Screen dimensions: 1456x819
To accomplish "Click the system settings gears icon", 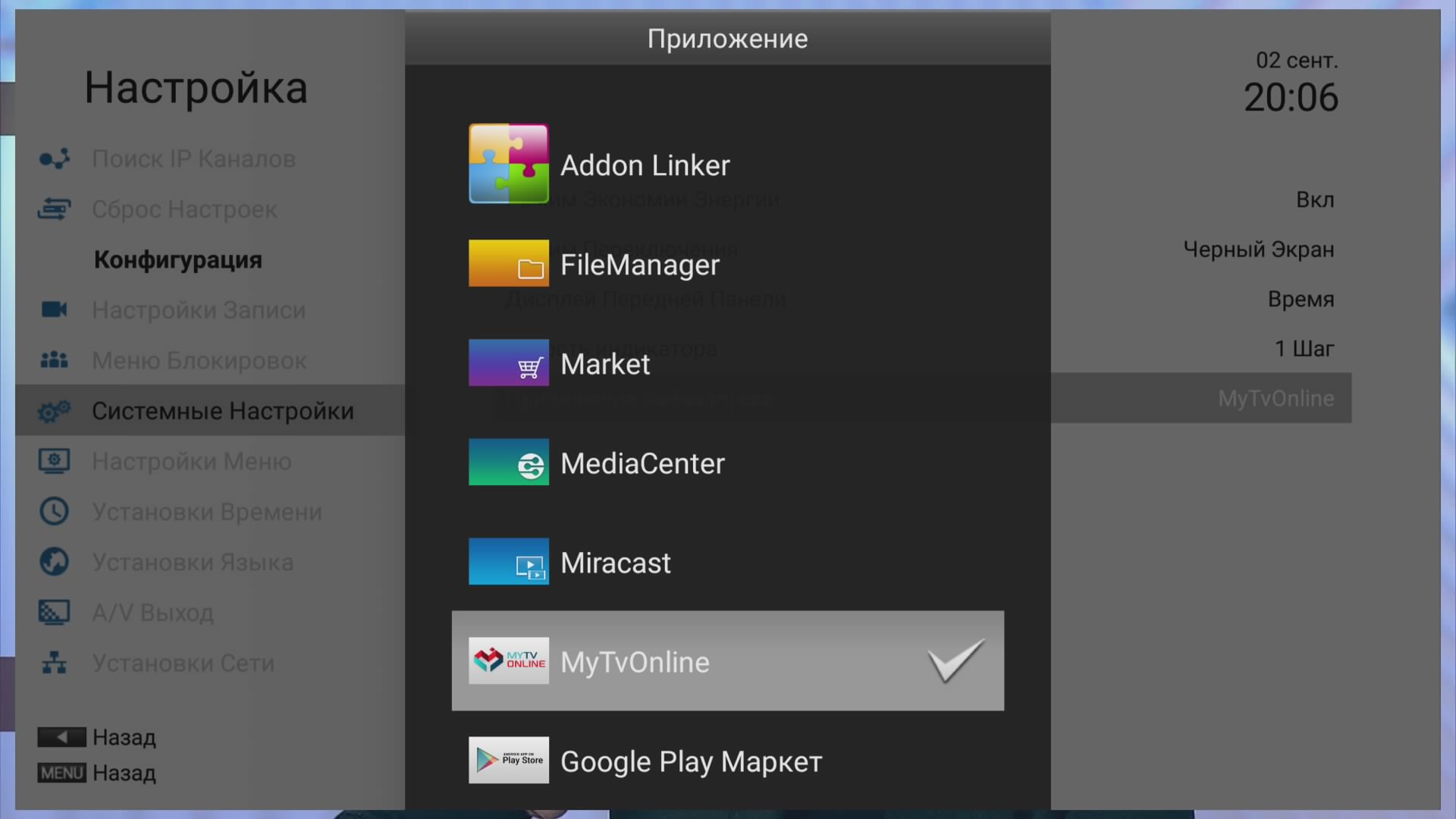I will point(54,411).
